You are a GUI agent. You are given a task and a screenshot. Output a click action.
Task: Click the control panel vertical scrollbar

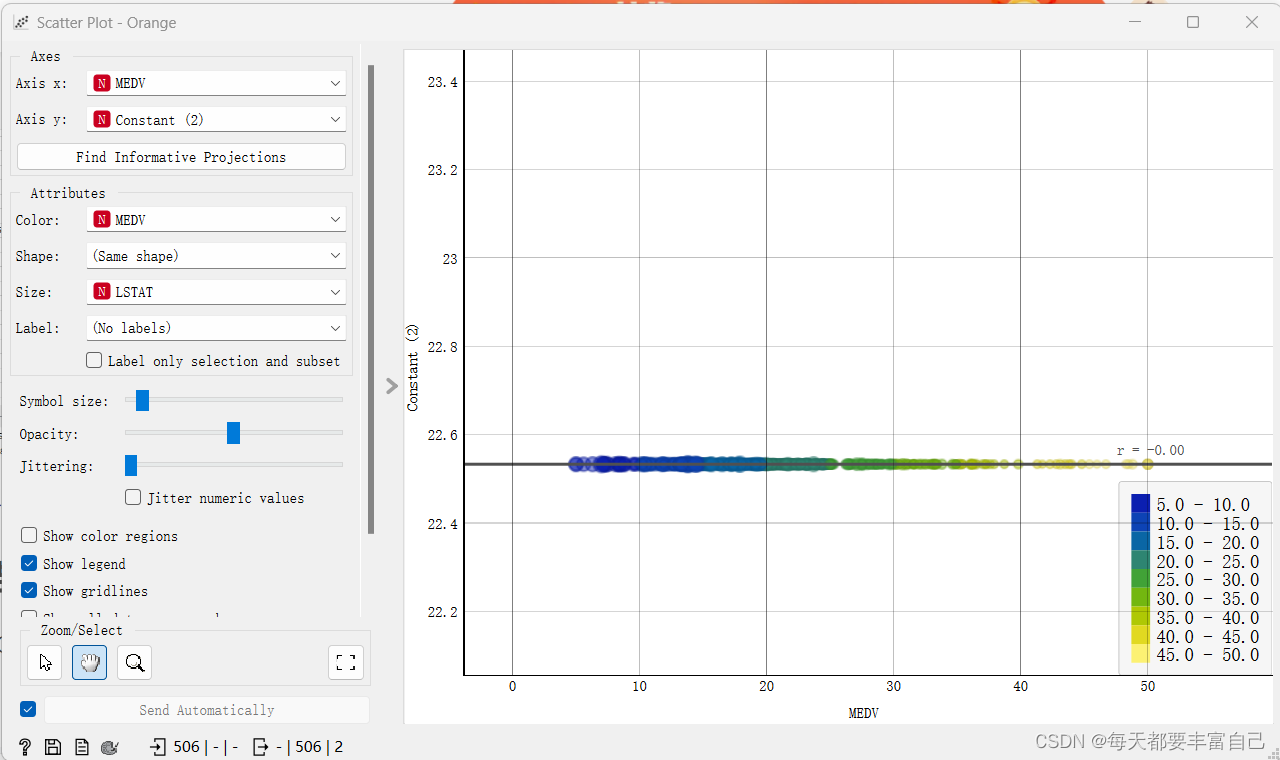pos(372,300)
